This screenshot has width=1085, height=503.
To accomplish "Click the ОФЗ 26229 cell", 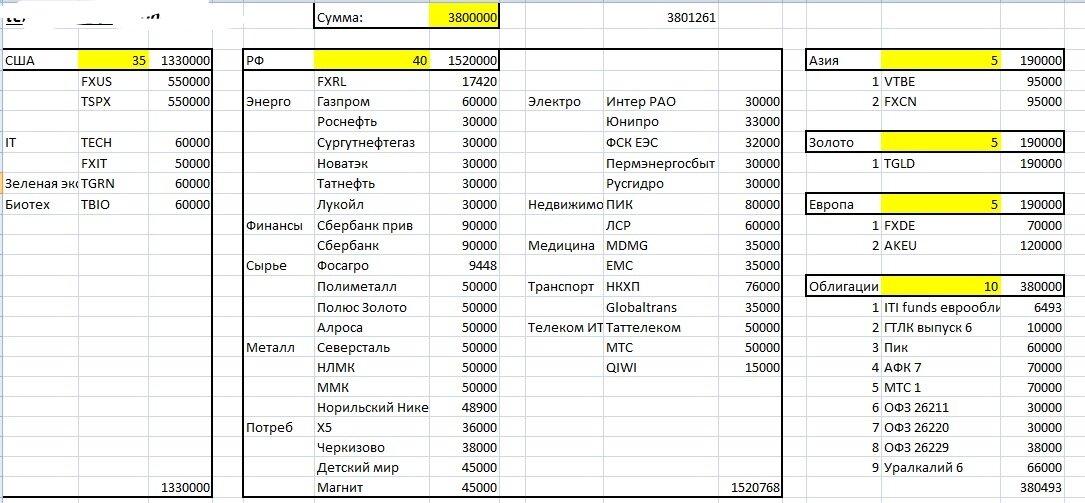I will pos(941,448).
